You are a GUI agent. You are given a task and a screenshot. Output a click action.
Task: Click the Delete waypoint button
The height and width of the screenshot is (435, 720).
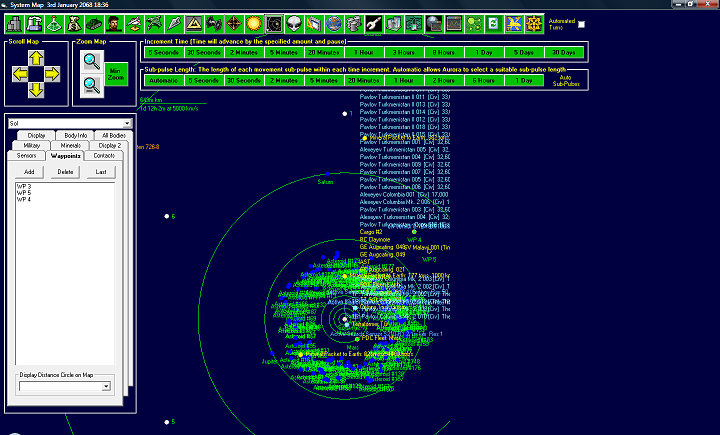point(65,172)
